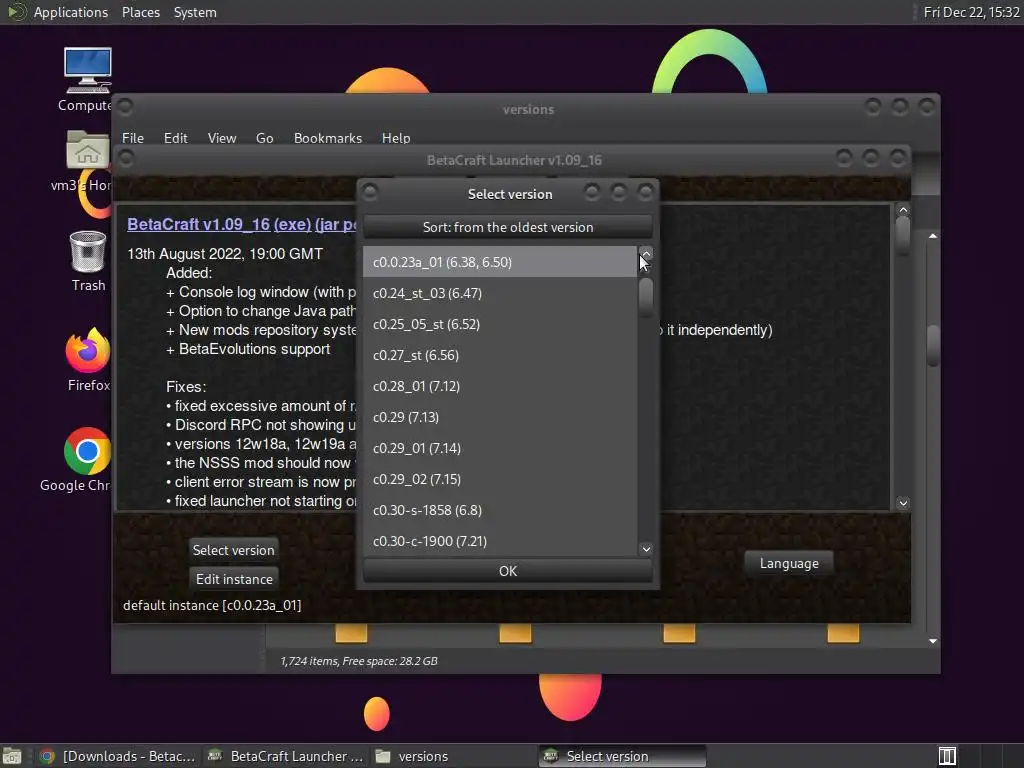Viewport: 1024px width, 768px height.
Task: Click Select version button in launcher
Action: 233,550
